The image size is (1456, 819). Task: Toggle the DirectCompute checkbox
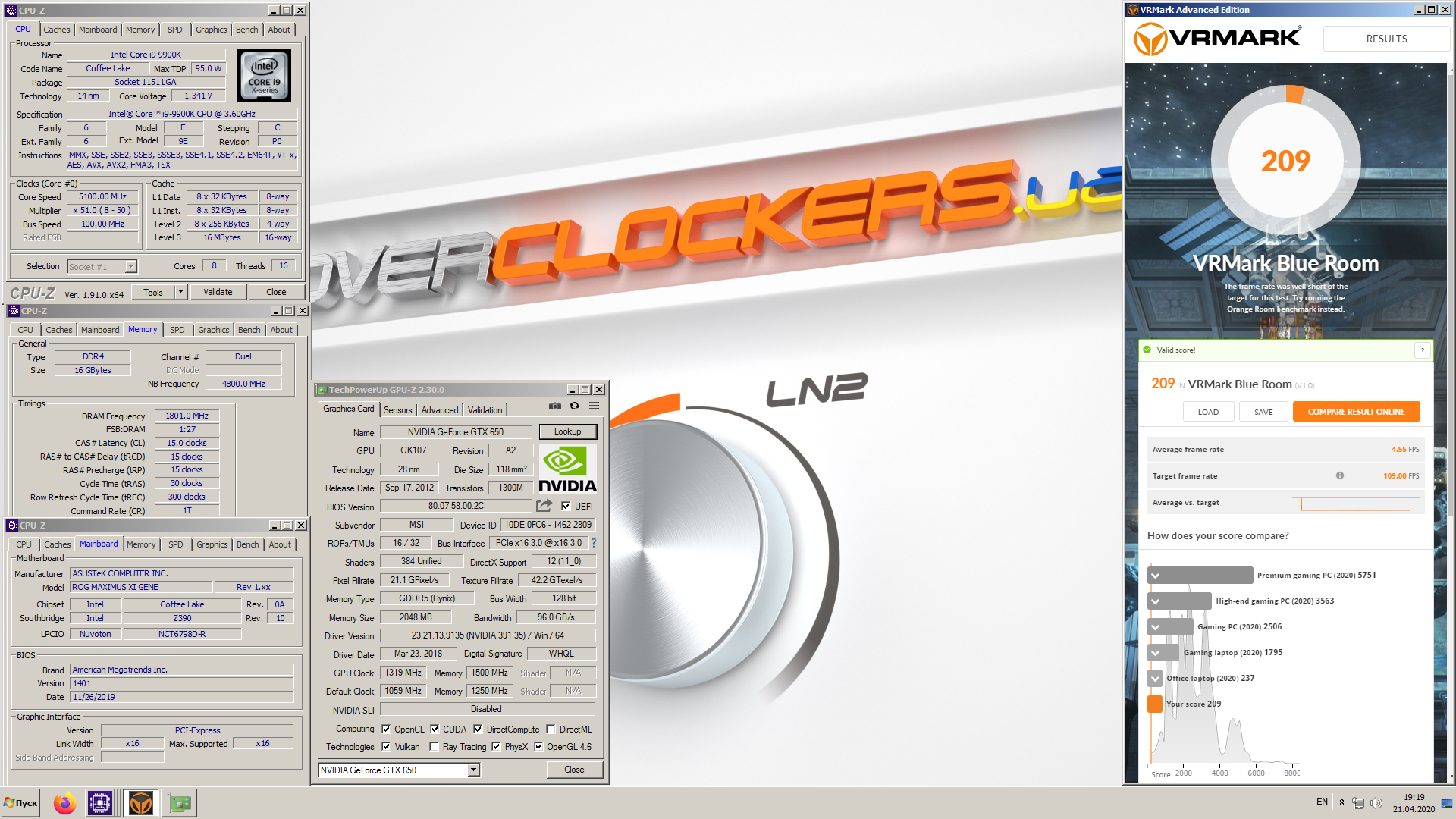[478, 730]
